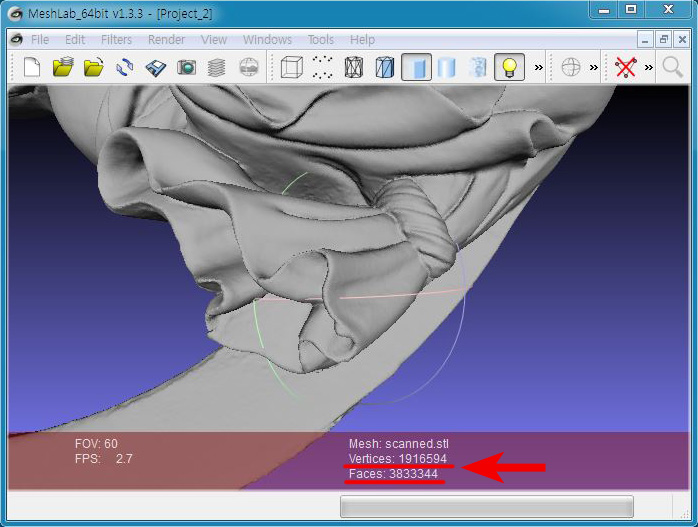Take a snapshot with the camera icon
The image size is (698, 527).
[x=186, y=67]
